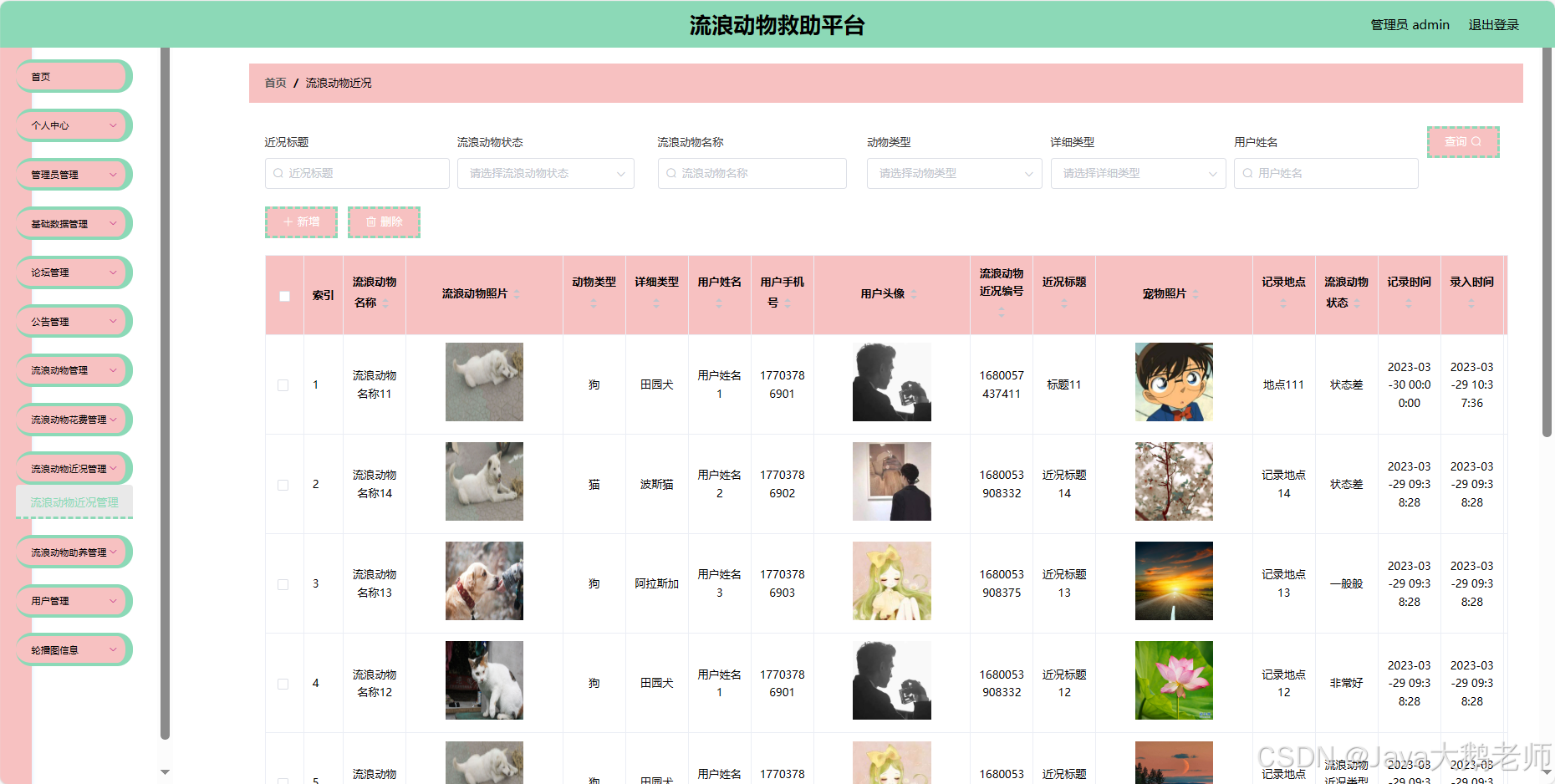
Task: Sort by 流浪动物状态 column header sort icon
Action: click(1357, 303)
